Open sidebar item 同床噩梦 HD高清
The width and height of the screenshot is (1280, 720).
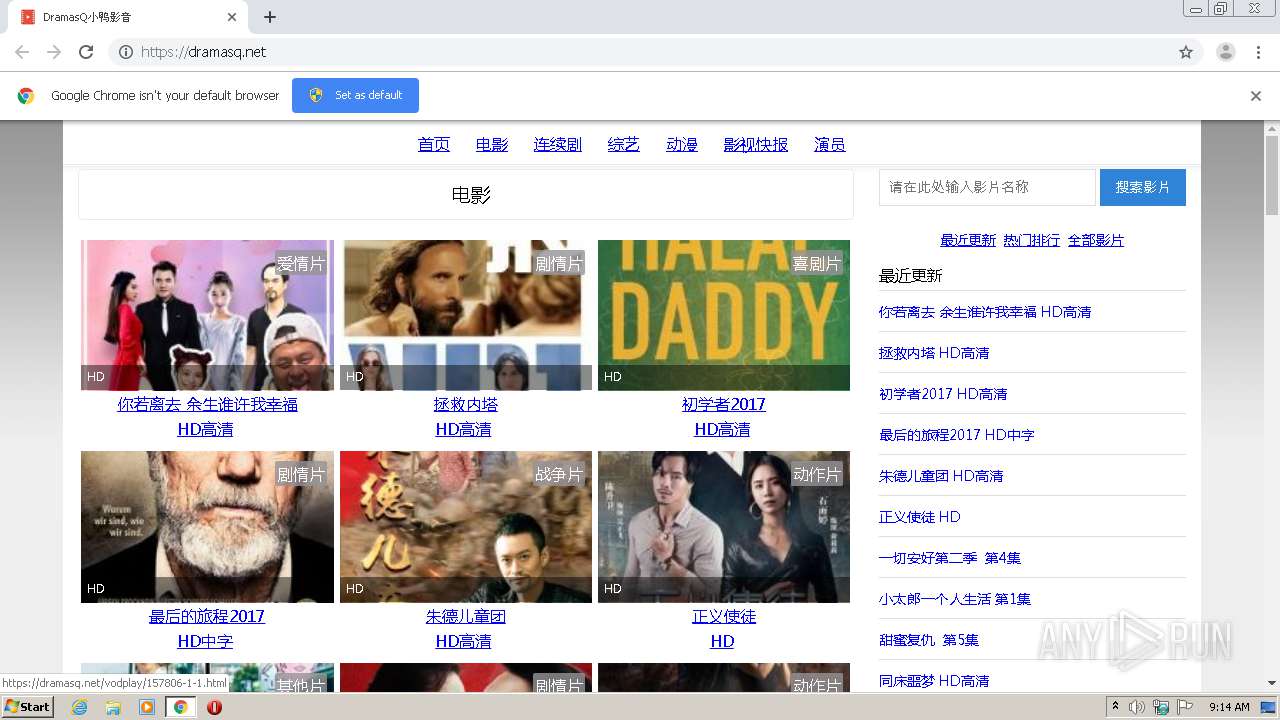click(934, 681)
